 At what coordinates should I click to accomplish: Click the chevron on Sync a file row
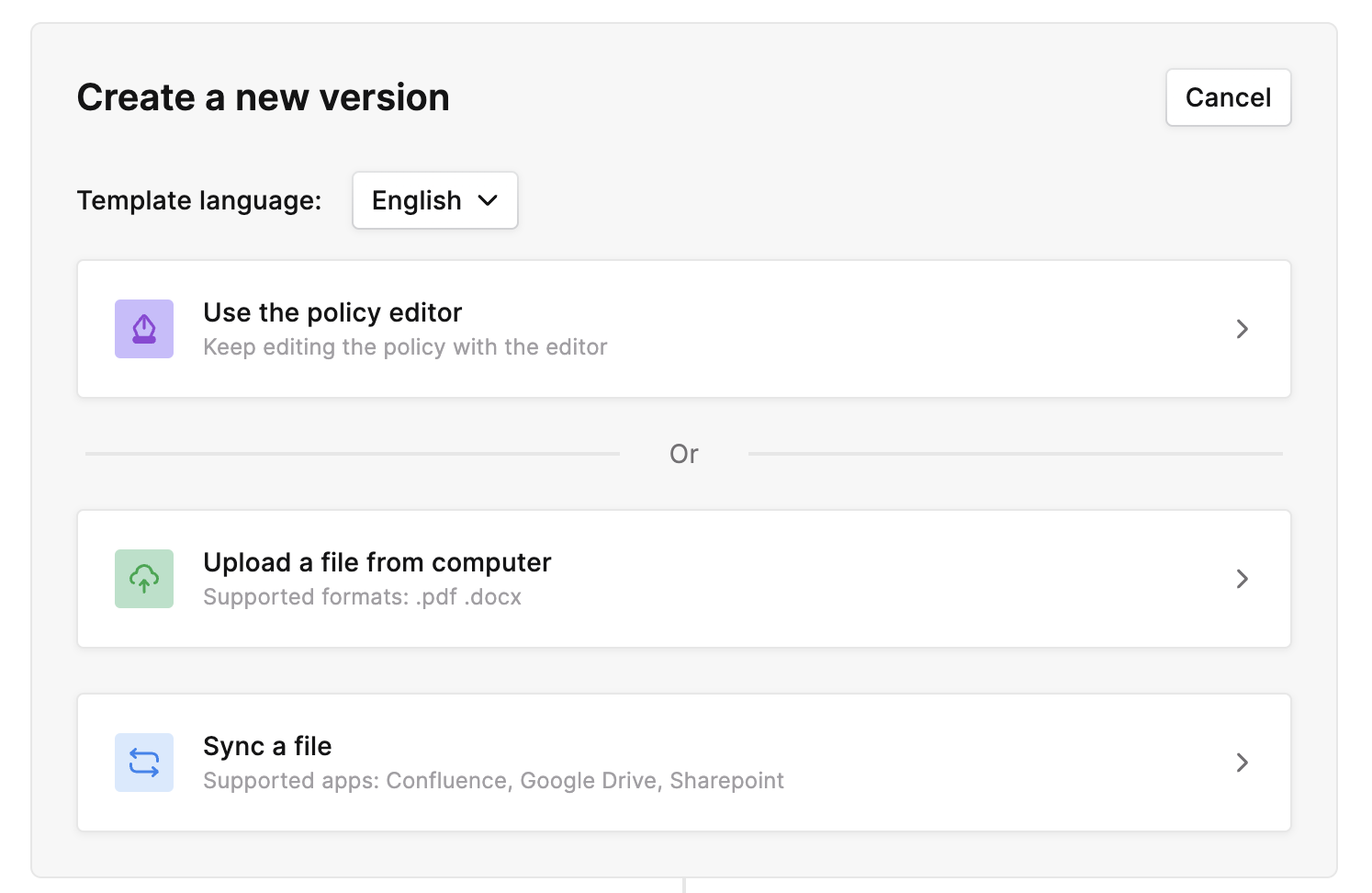point(1243,763)
